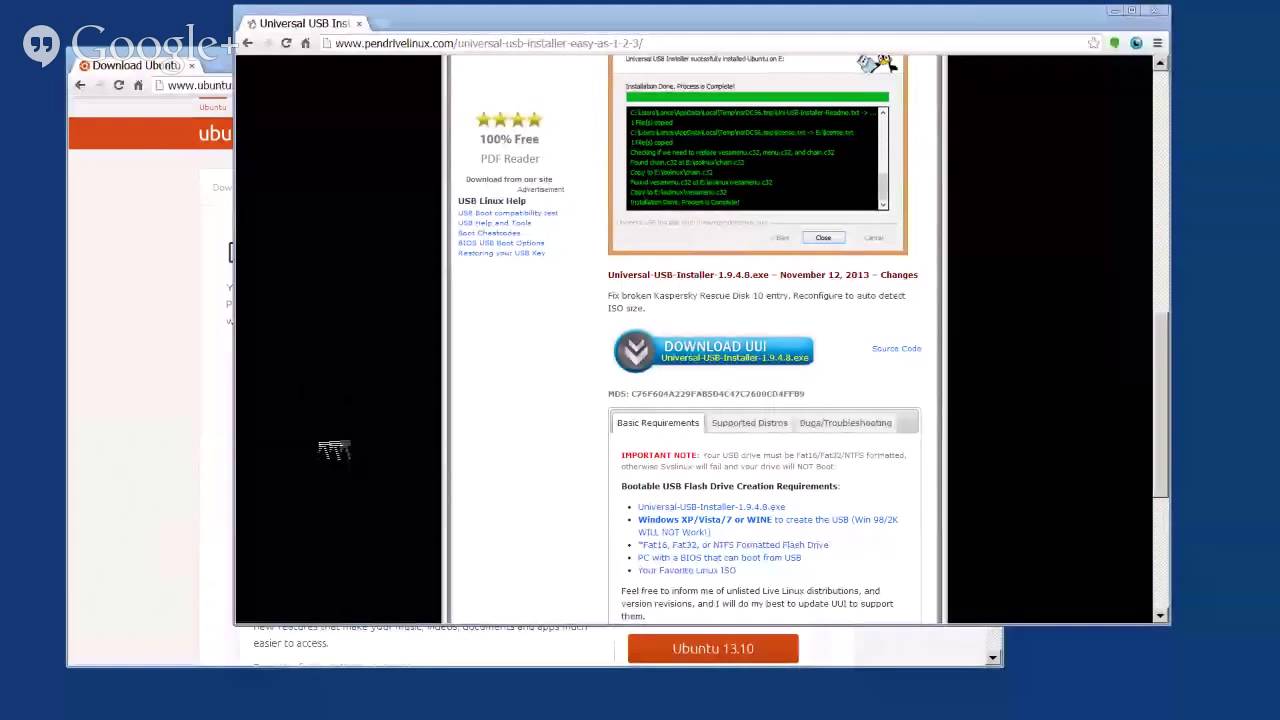Click PC with a BIOS that can boot from USB
This screenshot has width=1280, height=720.
click(x=719, y=558)
